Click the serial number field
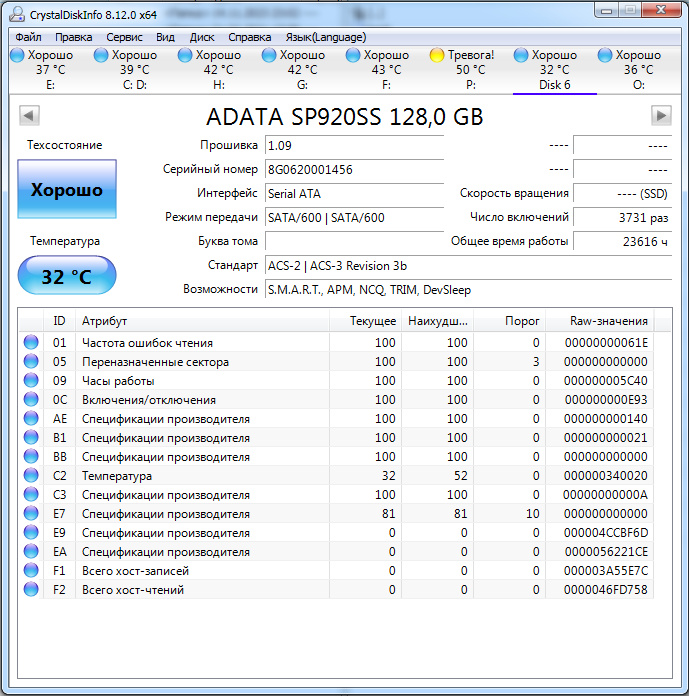The height and width of the screenshot is (696, 689). tap(353, 170)
